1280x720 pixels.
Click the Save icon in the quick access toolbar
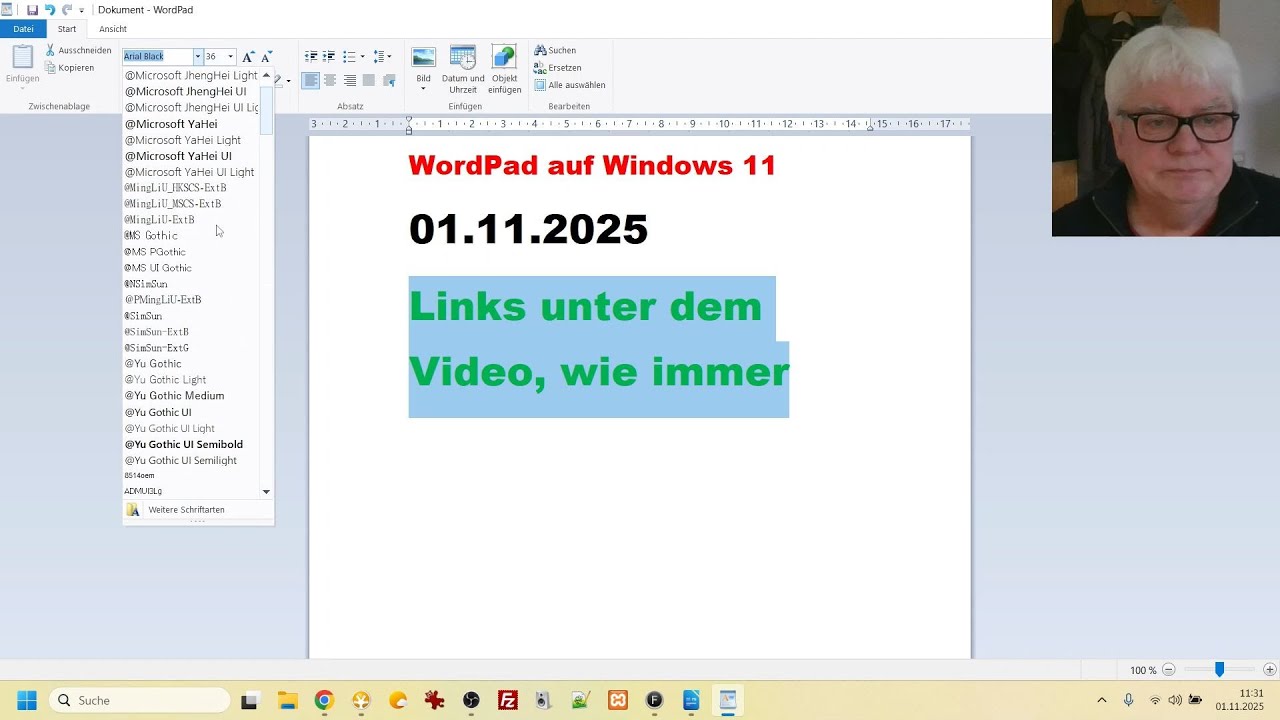click(x=32, y=10)
